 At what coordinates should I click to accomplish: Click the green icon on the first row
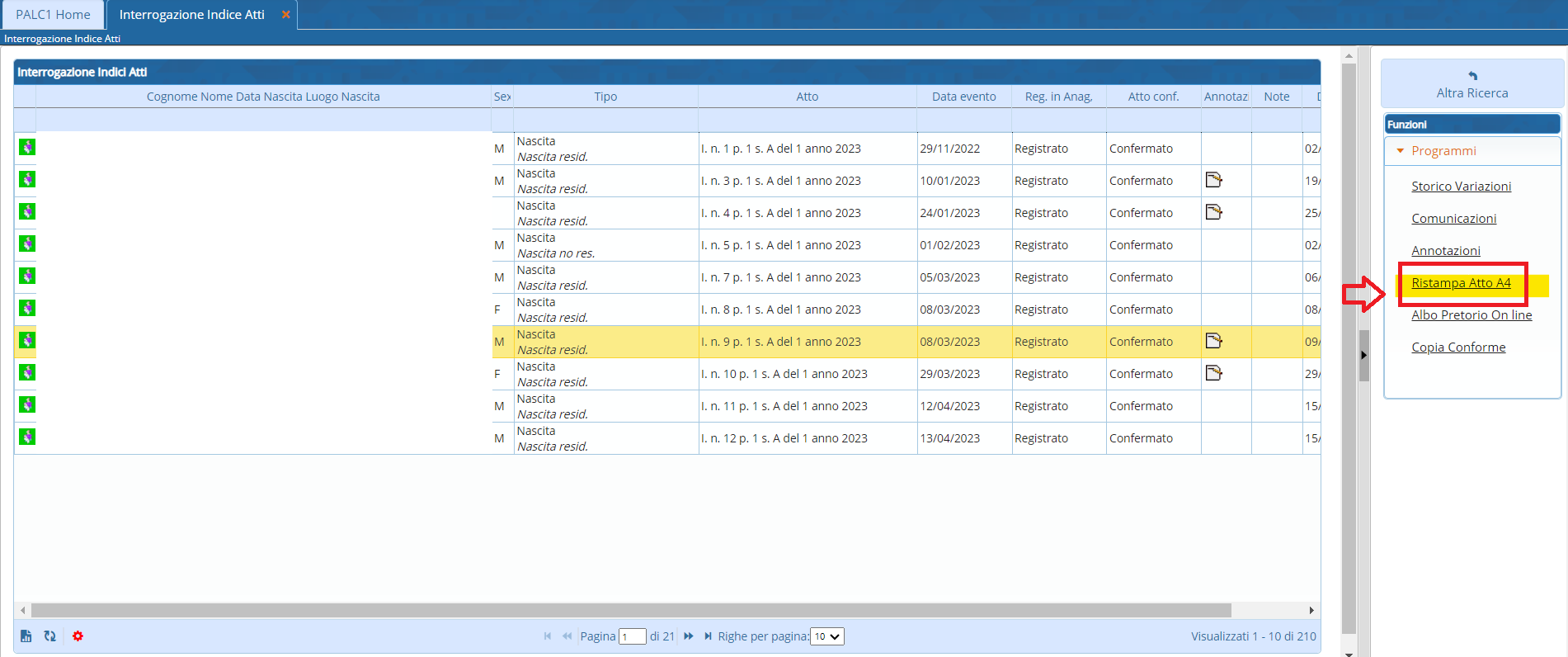coord(27,147)
